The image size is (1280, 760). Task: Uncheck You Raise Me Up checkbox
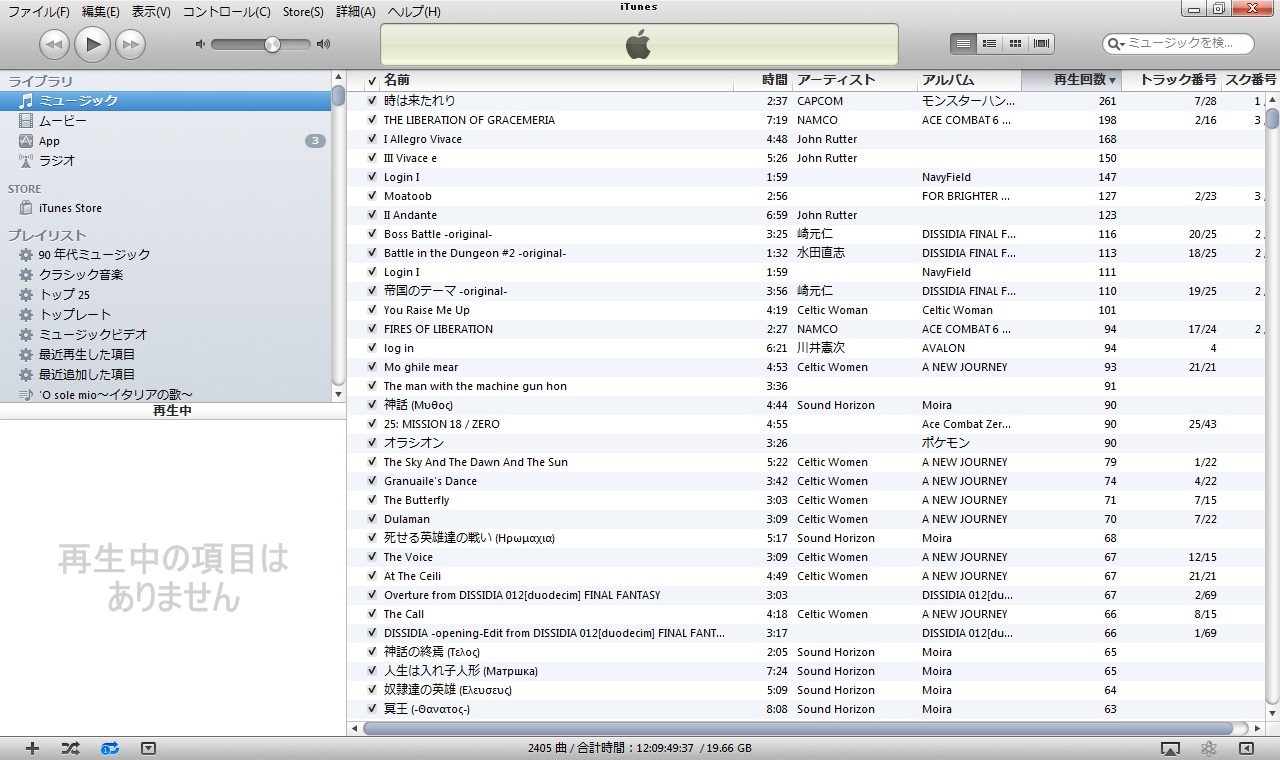[x=372, y=310]
